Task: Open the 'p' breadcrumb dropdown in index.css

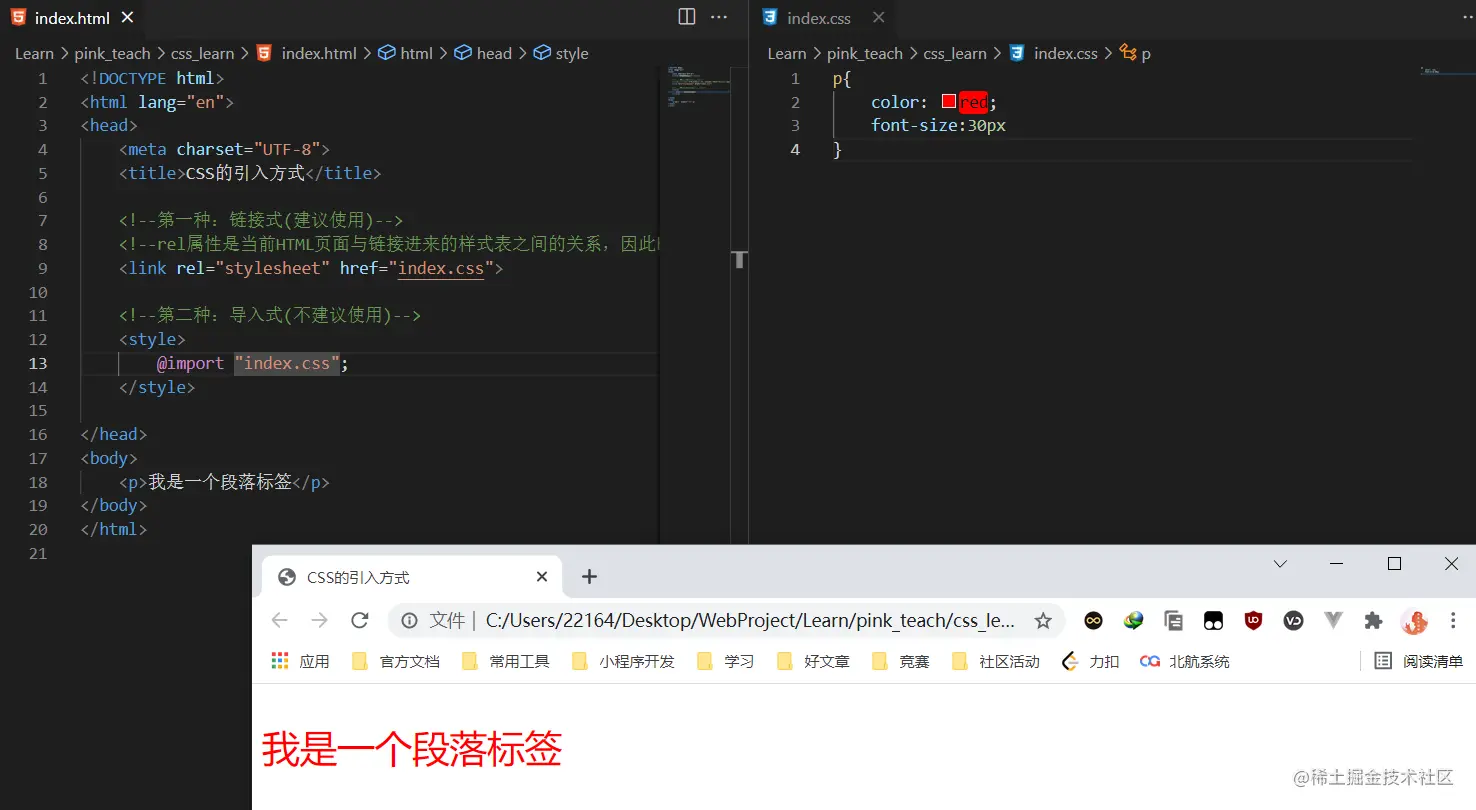Action: [x=1146, y=53]
